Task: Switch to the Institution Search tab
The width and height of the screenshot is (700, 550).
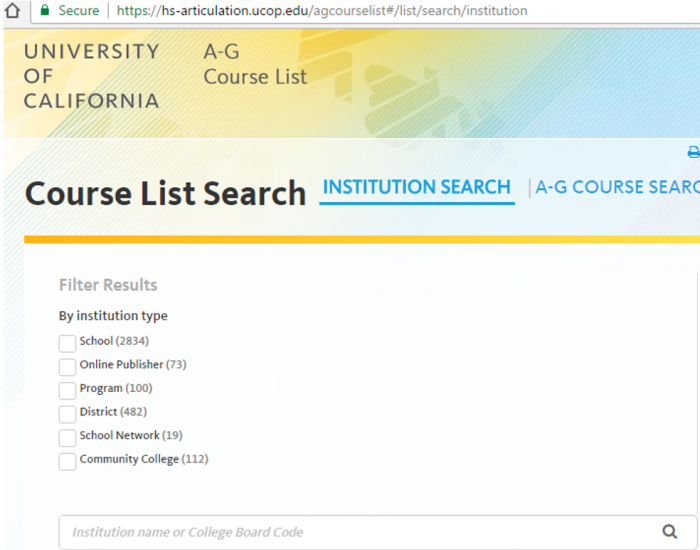Action: click(x=417, y=187)
